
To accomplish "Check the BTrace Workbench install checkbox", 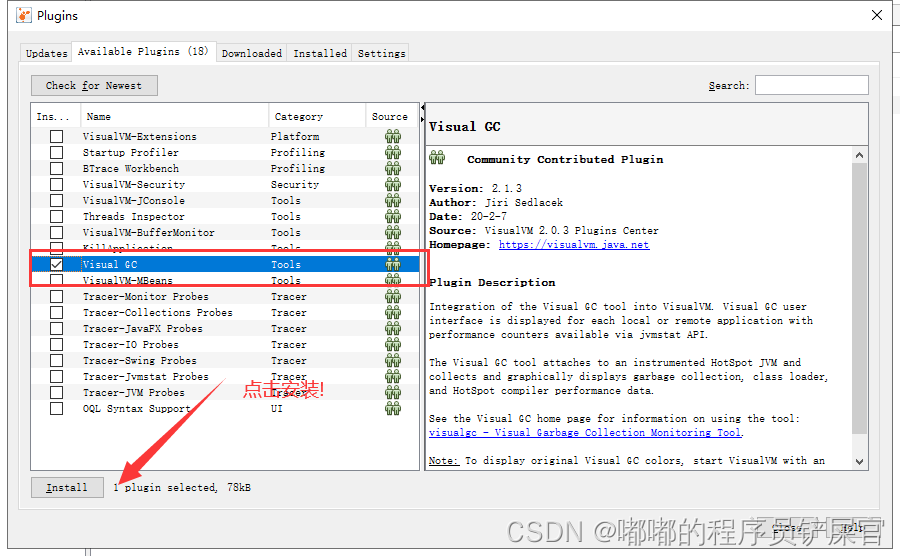I will click(56, 169).
